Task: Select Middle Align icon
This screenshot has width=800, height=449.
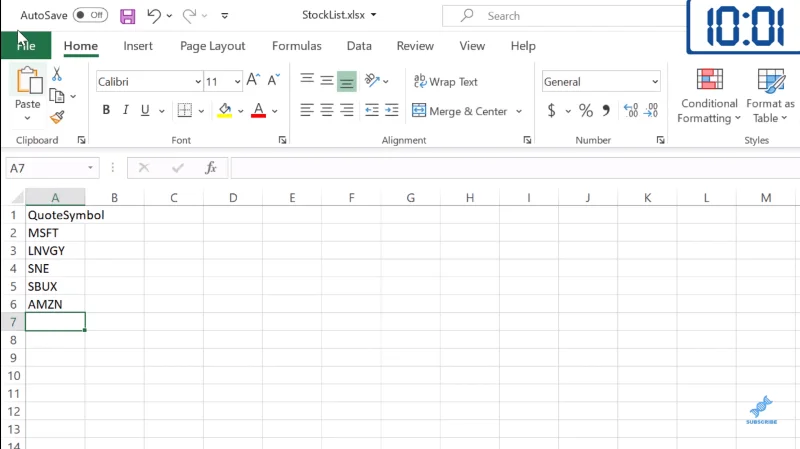Action: [327, 81]
